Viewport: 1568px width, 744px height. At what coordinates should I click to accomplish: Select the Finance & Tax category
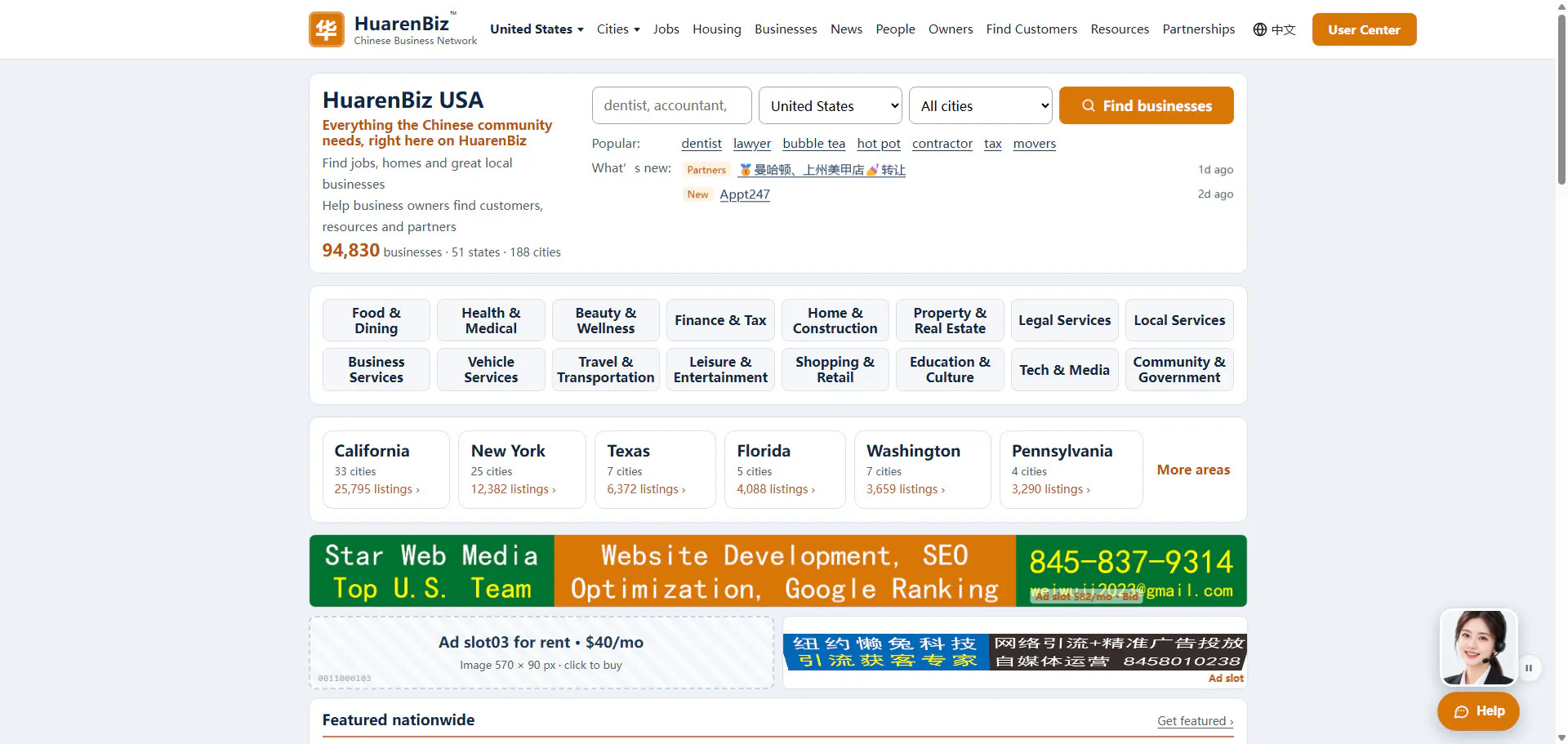720,320
